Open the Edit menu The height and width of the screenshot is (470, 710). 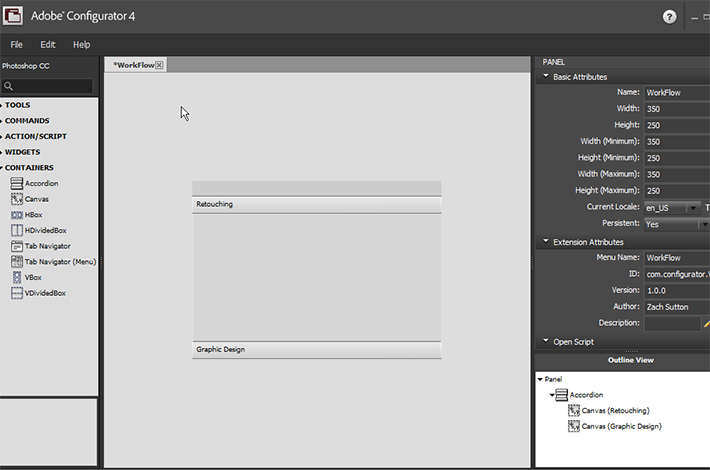coord(48,44)
